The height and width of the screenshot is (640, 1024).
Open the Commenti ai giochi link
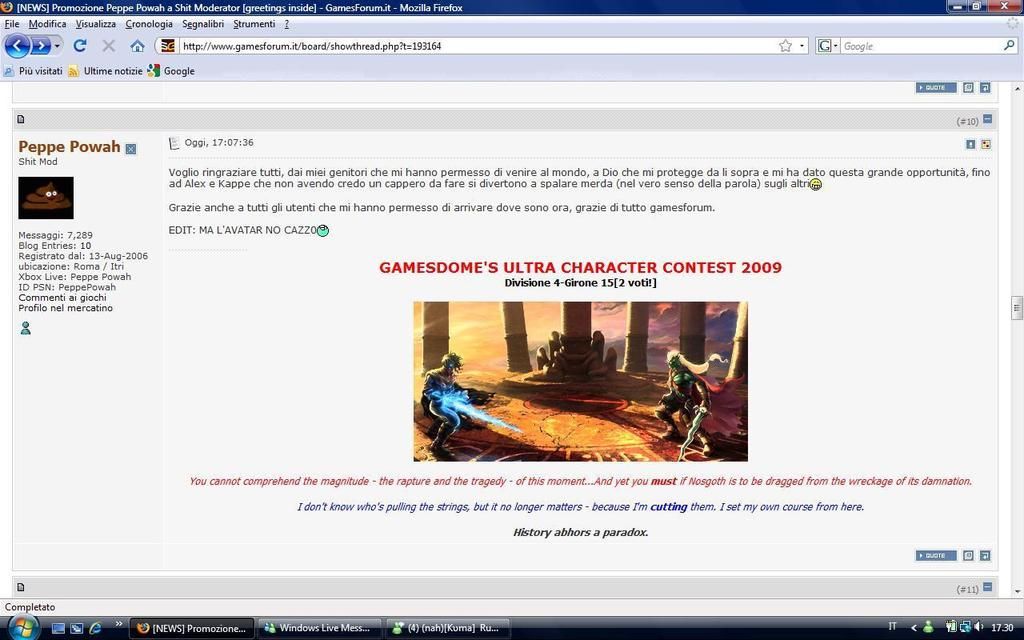62,298
